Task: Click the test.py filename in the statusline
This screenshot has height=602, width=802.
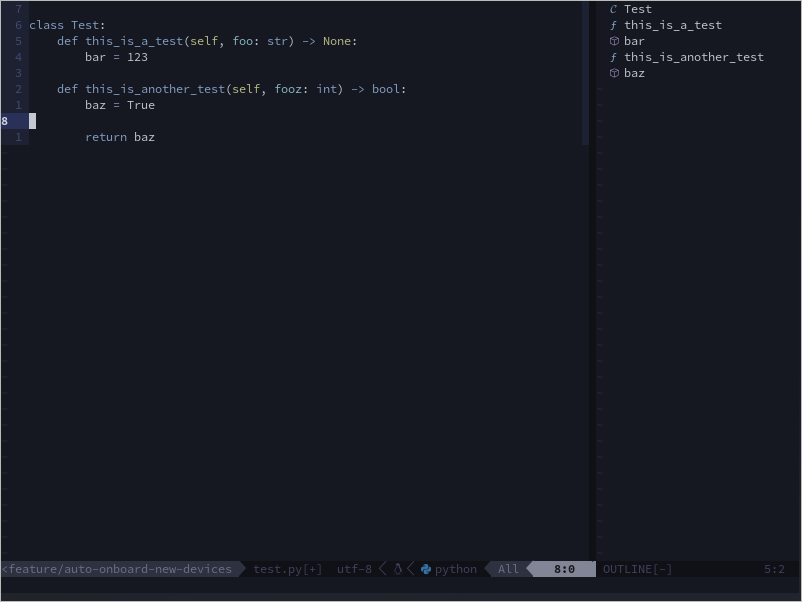Action: click(279, 569)
